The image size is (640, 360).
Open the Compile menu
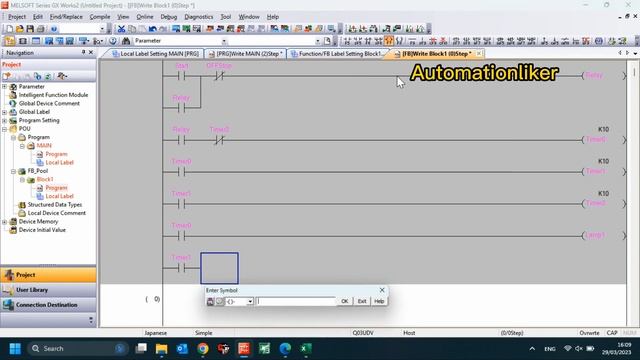tap(100, 17)
